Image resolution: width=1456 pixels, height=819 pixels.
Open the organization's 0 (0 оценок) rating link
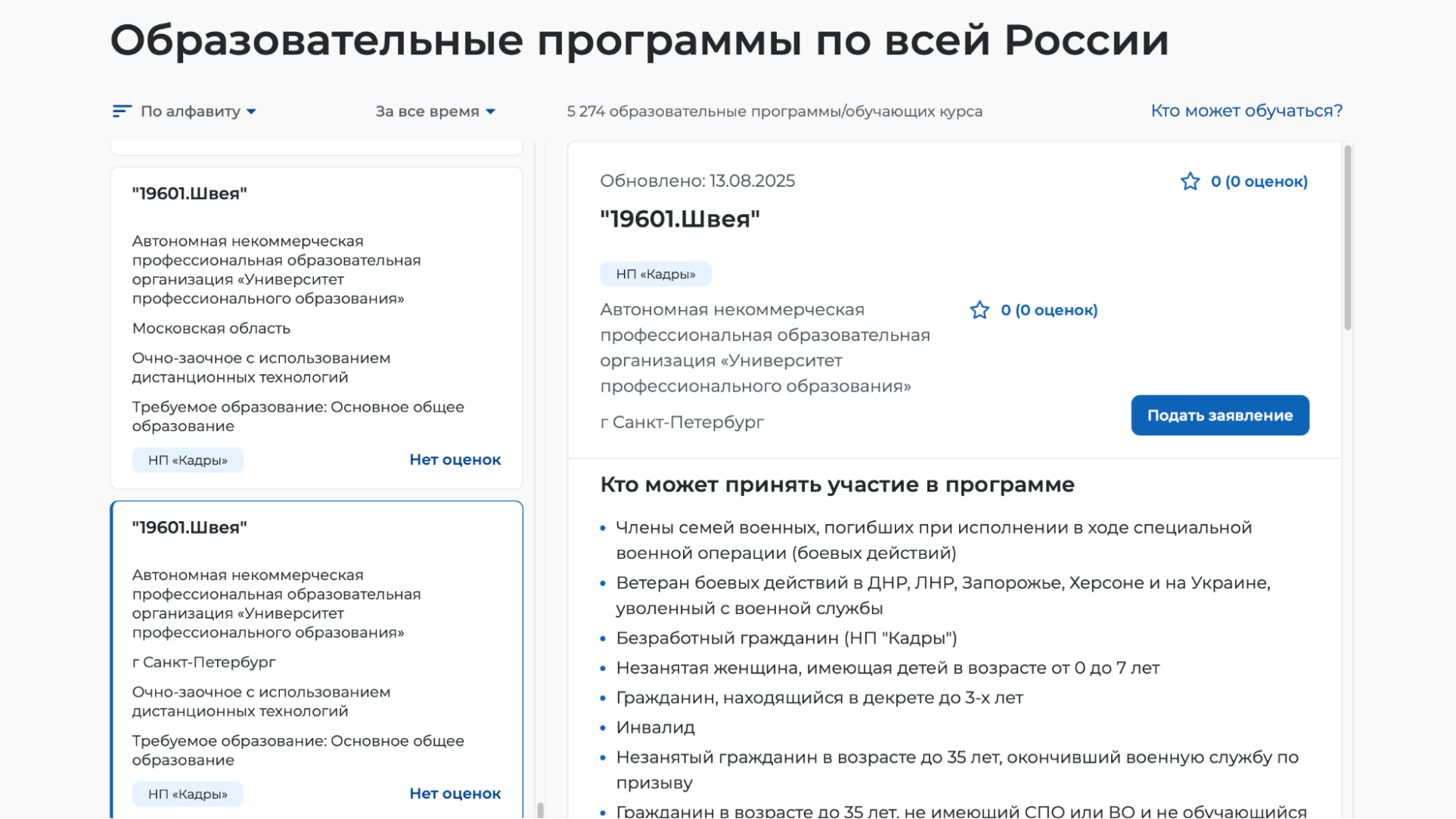(x=1049, y=310)
